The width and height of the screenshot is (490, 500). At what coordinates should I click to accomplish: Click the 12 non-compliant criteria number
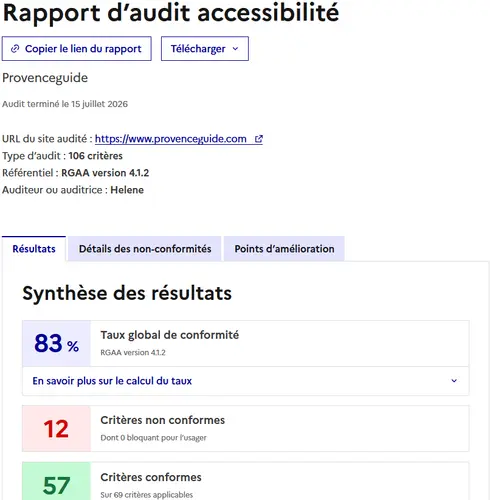click(56, 429)
